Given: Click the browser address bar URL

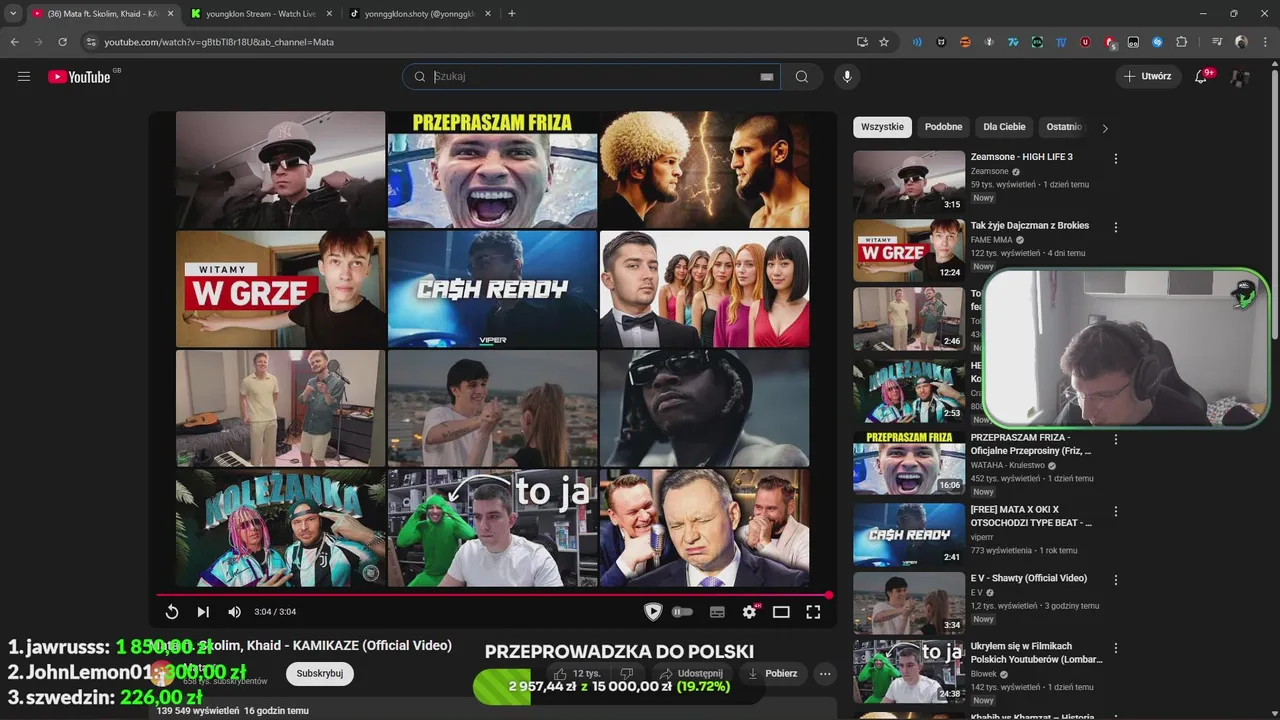Looking at the screenshot, I should click(219, 42).
